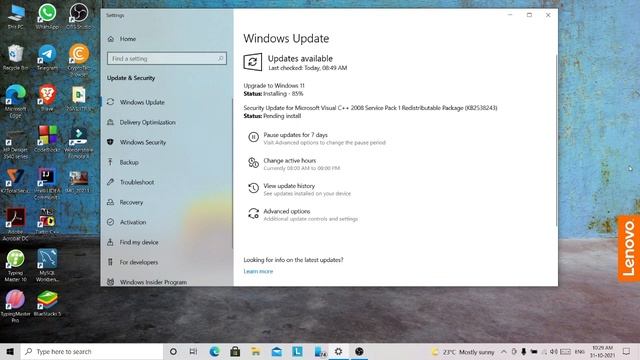Select the Typing Master 10 shortcut
Screen dimensions: 640x360
click(x=16, y=265)
